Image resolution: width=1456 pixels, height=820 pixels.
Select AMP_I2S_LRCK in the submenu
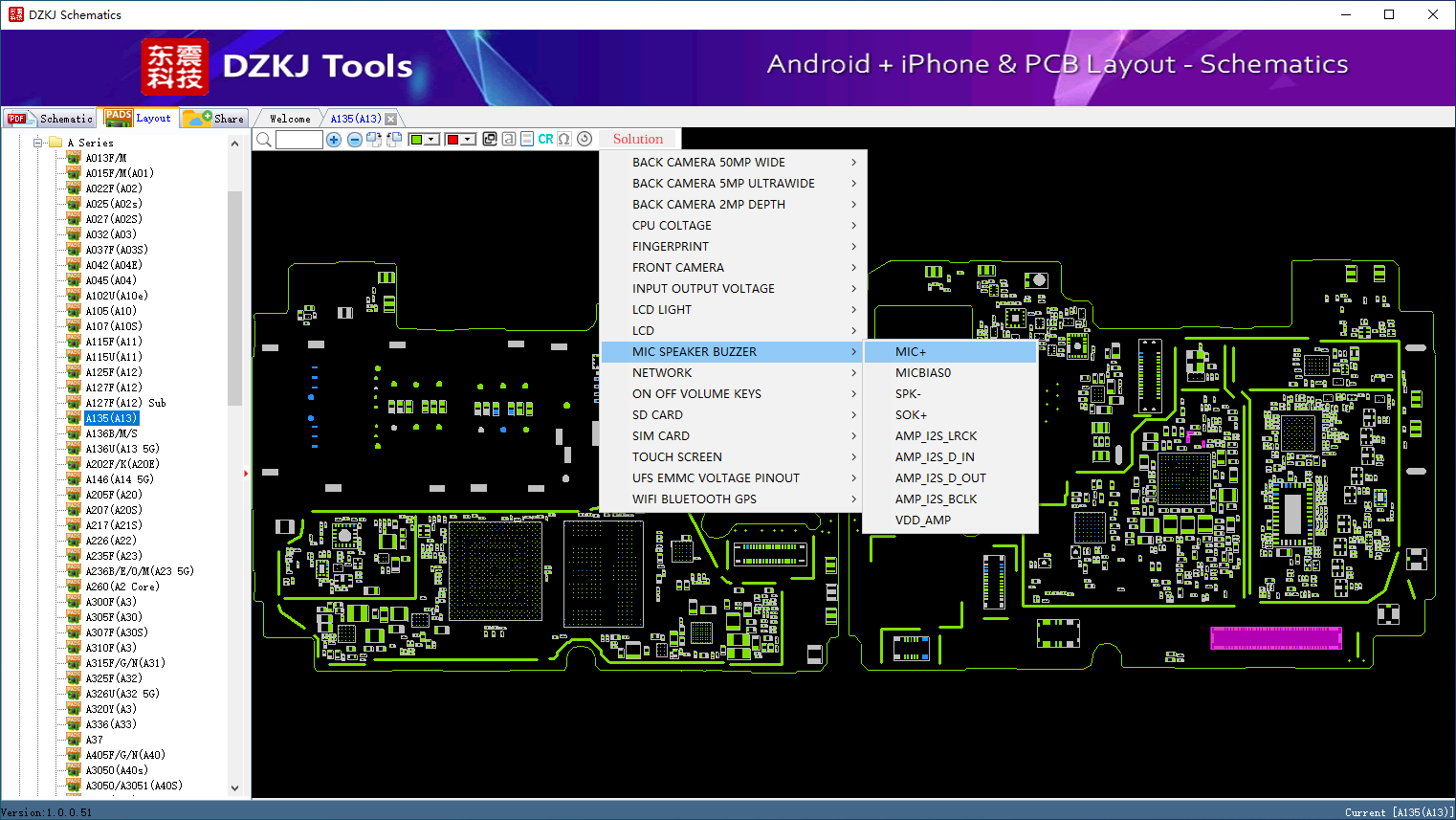click(951, 436)
